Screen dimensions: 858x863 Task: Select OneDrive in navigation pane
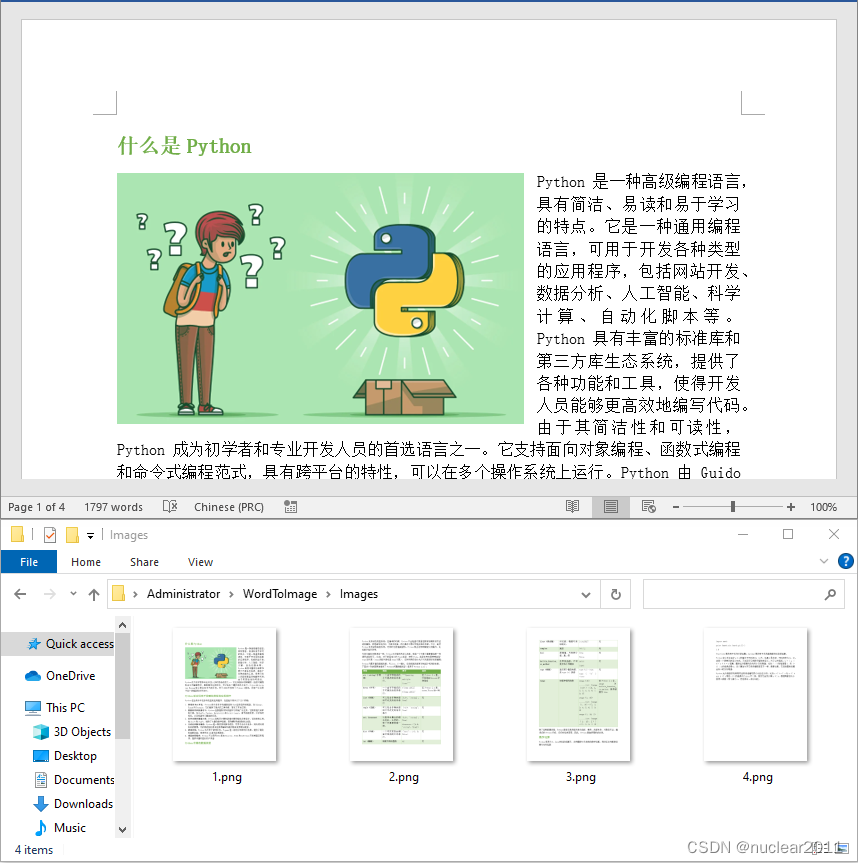[x=61, y=676]
